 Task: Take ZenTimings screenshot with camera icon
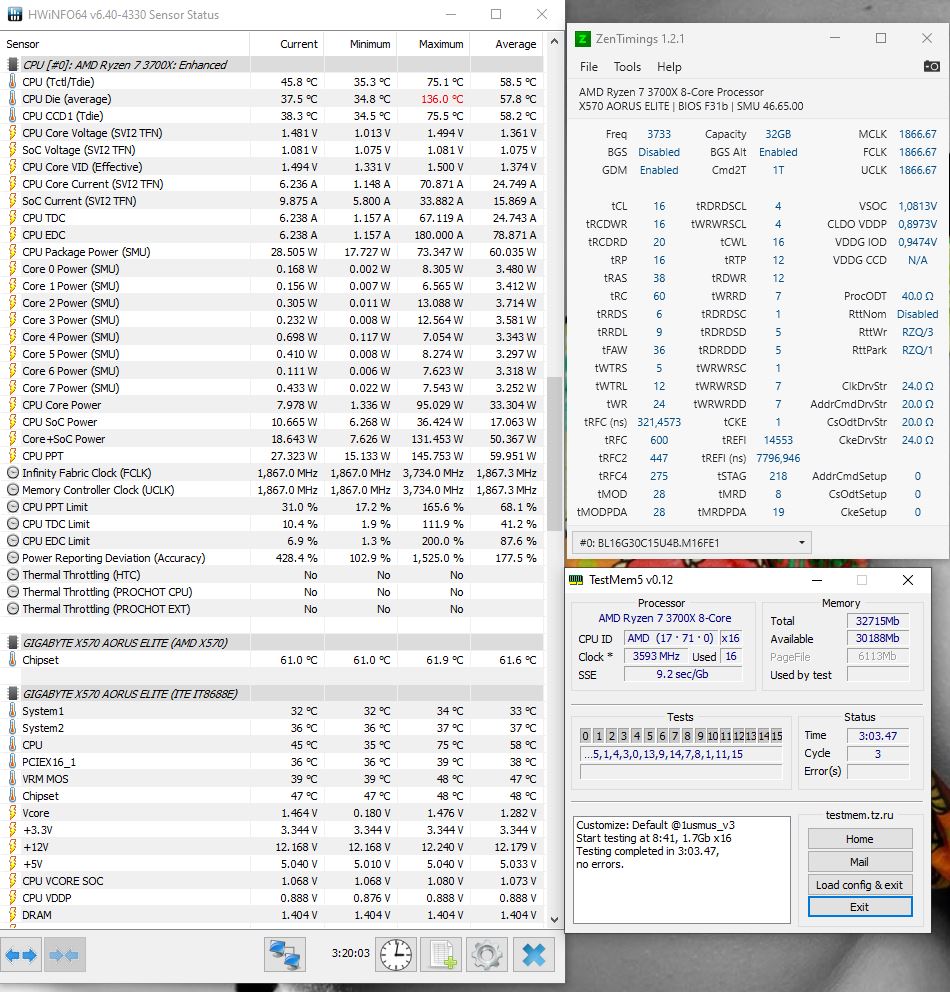tap(931, 66)
